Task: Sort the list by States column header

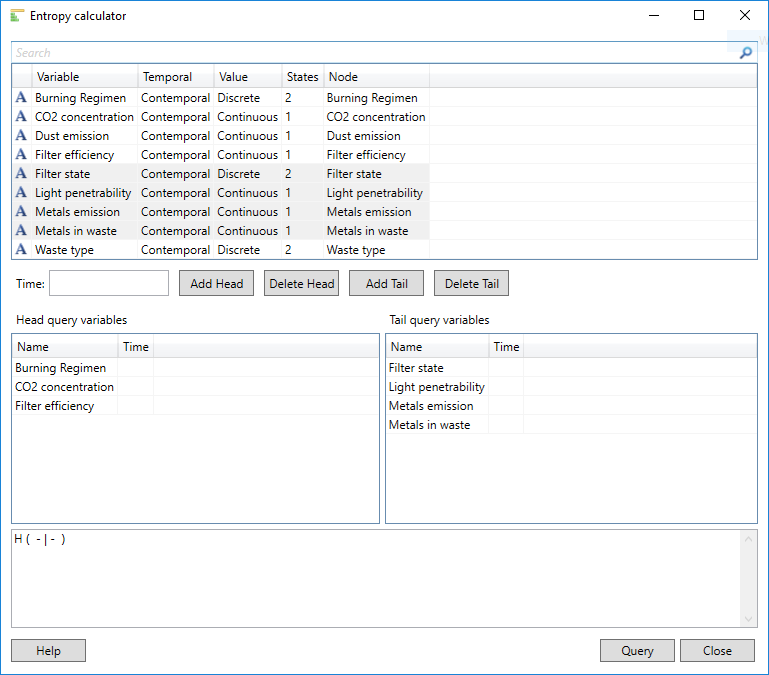Action: point(302,77)
